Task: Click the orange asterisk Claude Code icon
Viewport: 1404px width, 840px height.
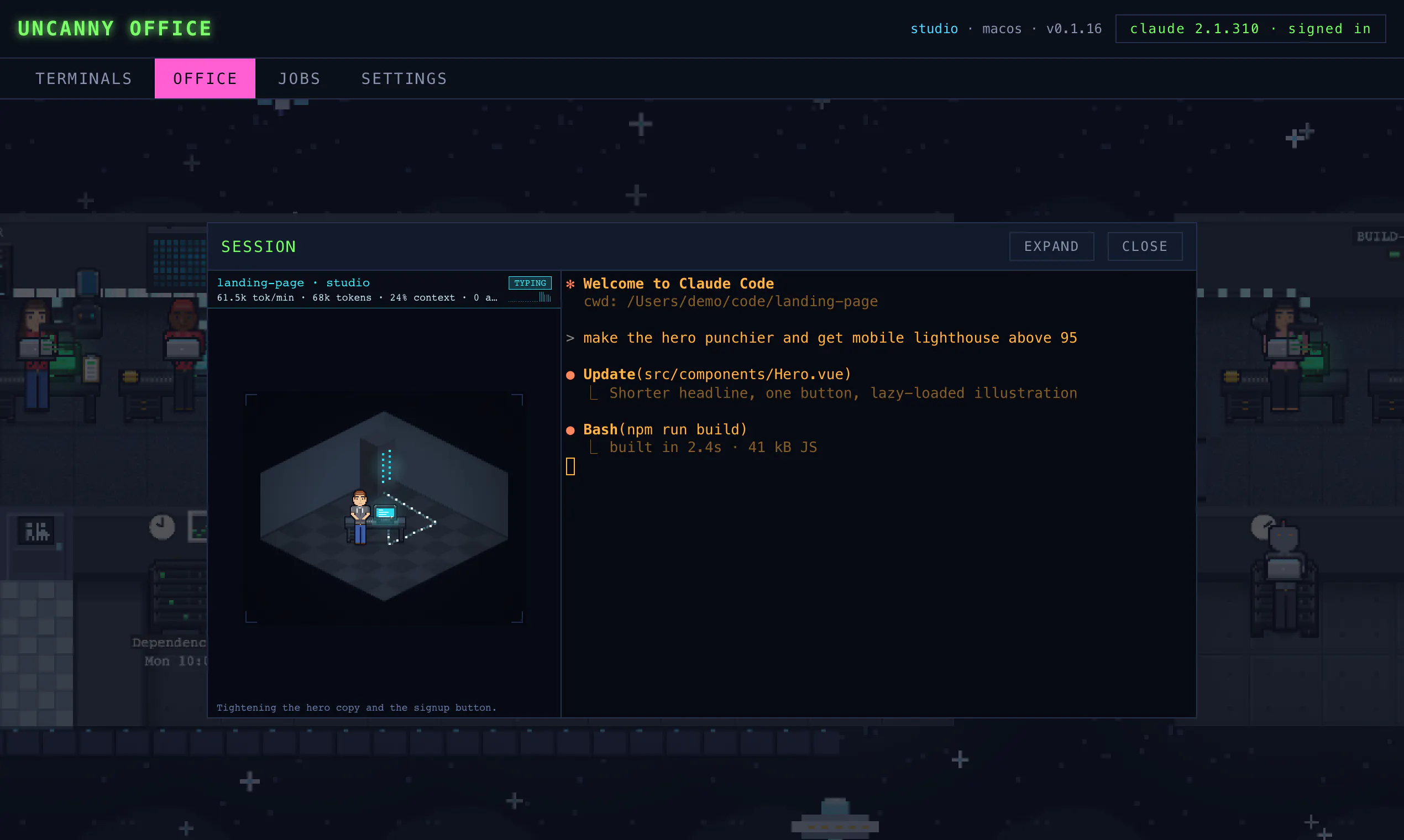Action: click(570, 284)
